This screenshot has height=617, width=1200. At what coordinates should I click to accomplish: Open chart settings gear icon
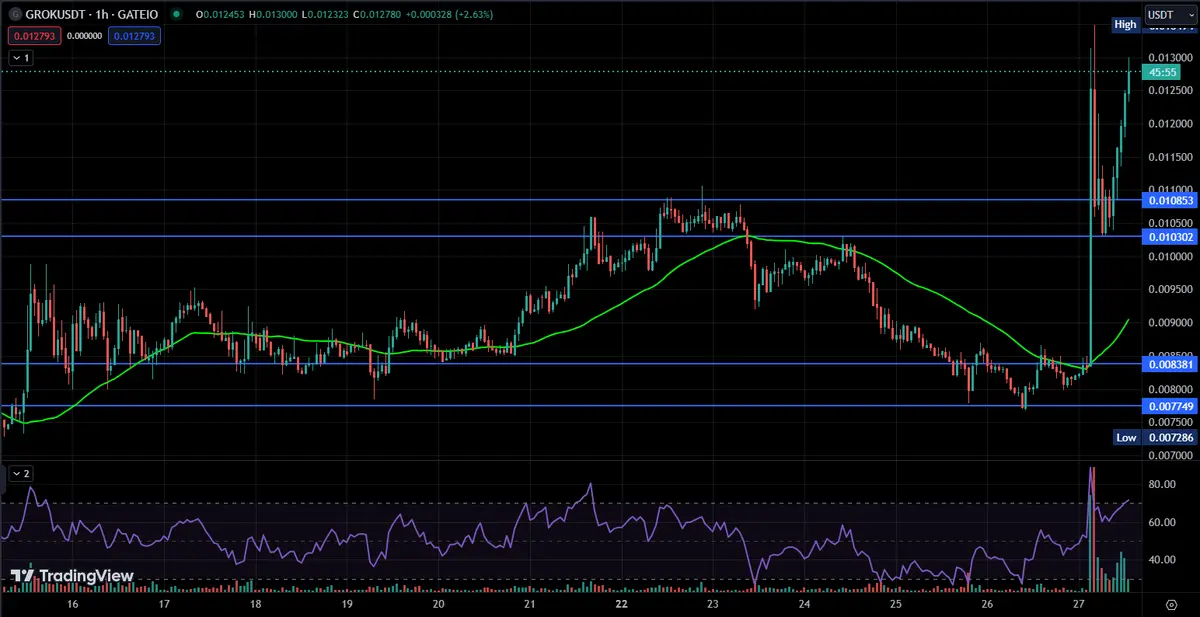[1171, 605]
